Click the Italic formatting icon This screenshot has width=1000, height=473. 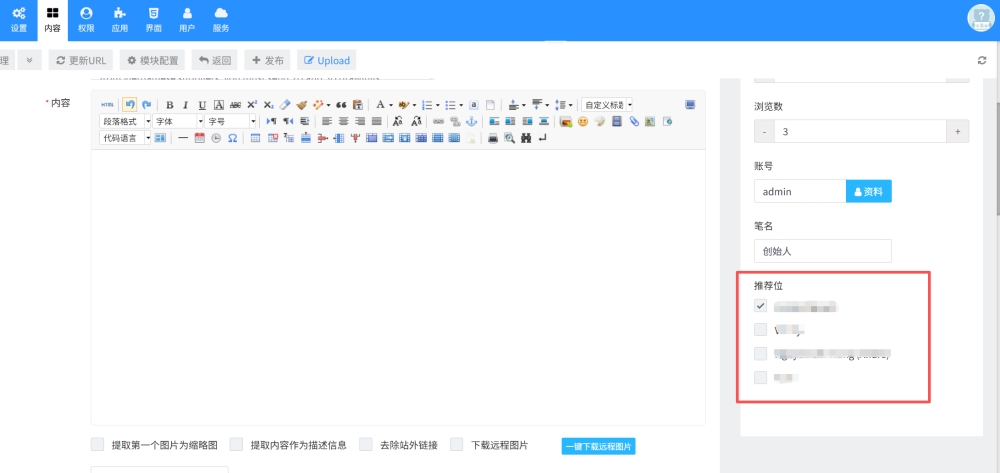pos(185,105)
